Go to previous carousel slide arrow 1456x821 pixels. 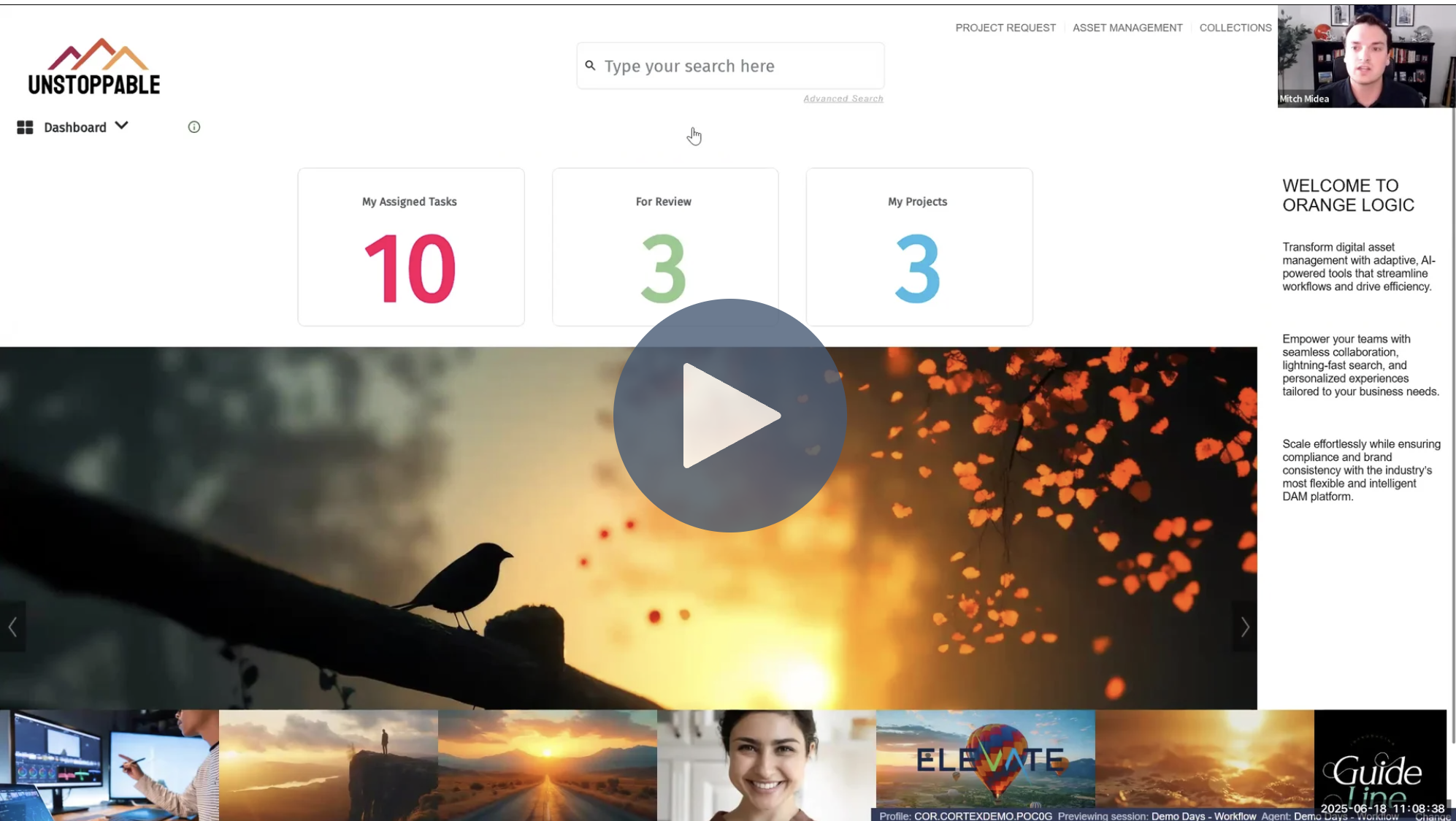point(12,627)
